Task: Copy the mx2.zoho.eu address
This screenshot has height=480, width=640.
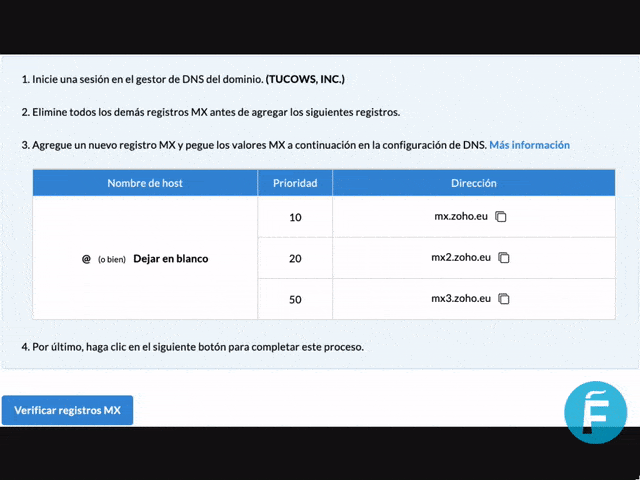Action: (x=504, y=258)
